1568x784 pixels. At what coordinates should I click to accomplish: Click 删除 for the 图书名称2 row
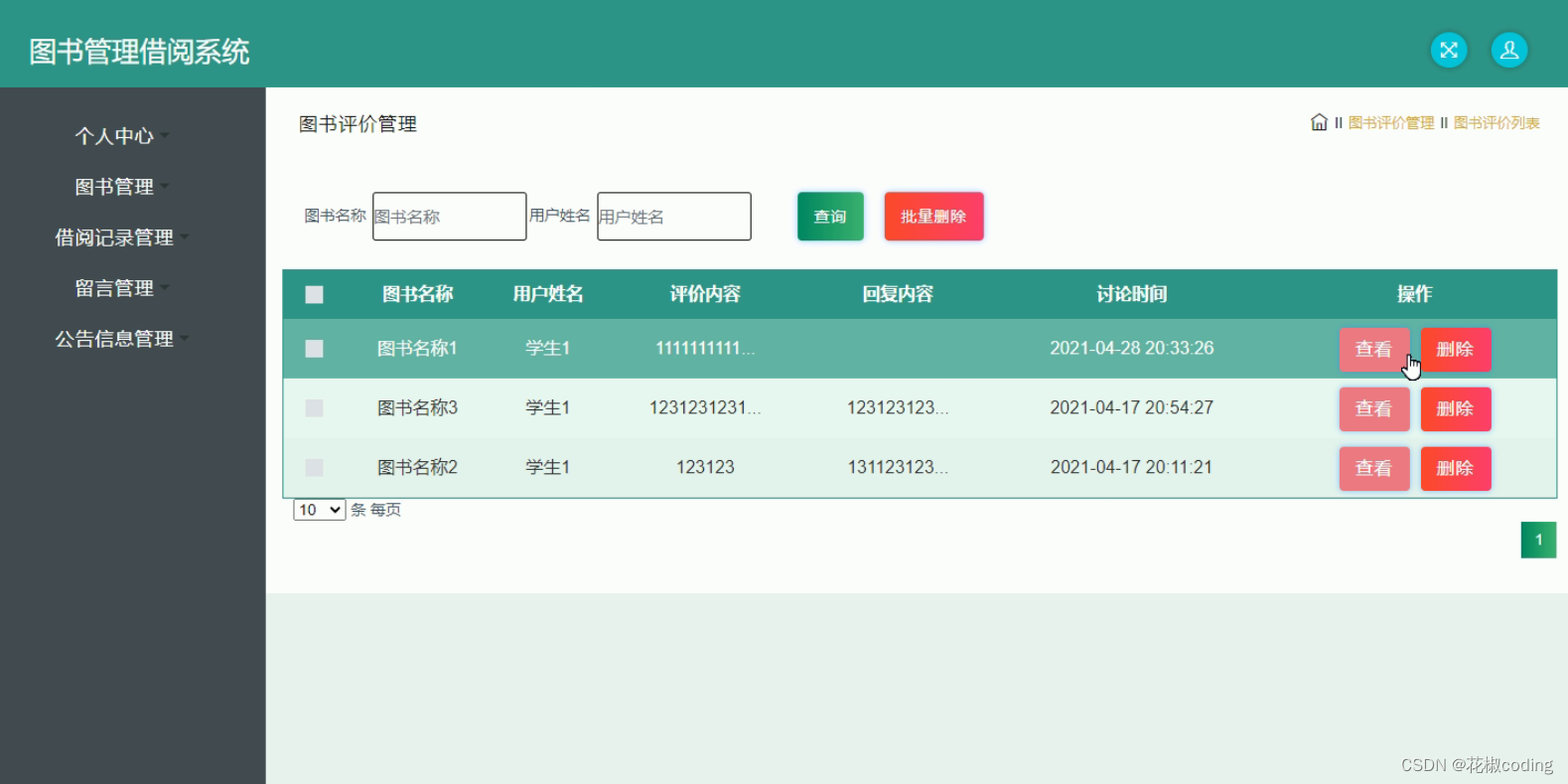pos(1455,468)
